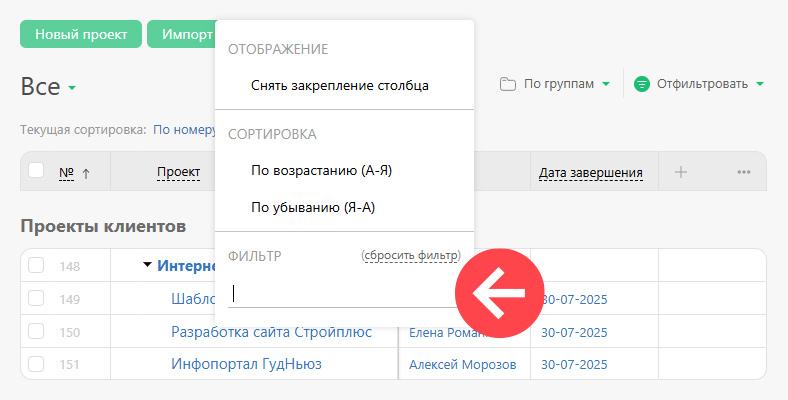
Task: Choose По возрастанию (А-Я) sorting
Action: click(x=322, y=170)
